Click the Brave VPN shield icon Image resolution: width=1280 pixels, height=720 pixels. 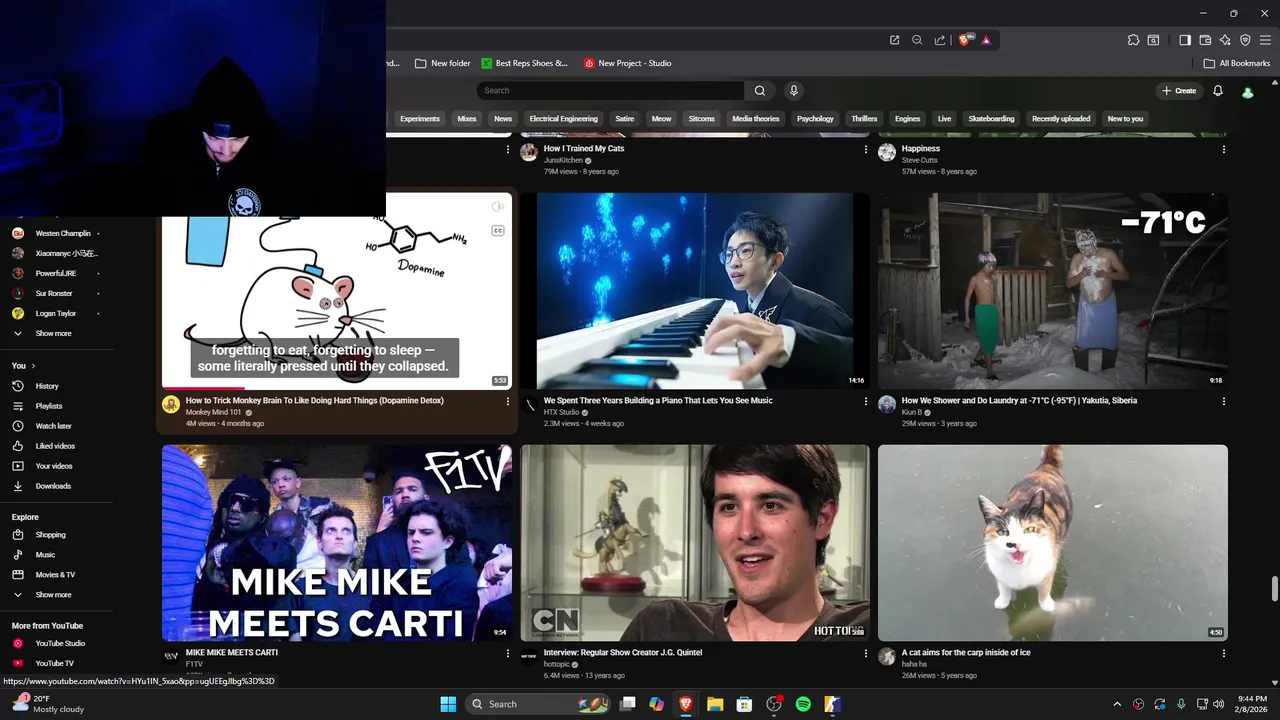1245,40
